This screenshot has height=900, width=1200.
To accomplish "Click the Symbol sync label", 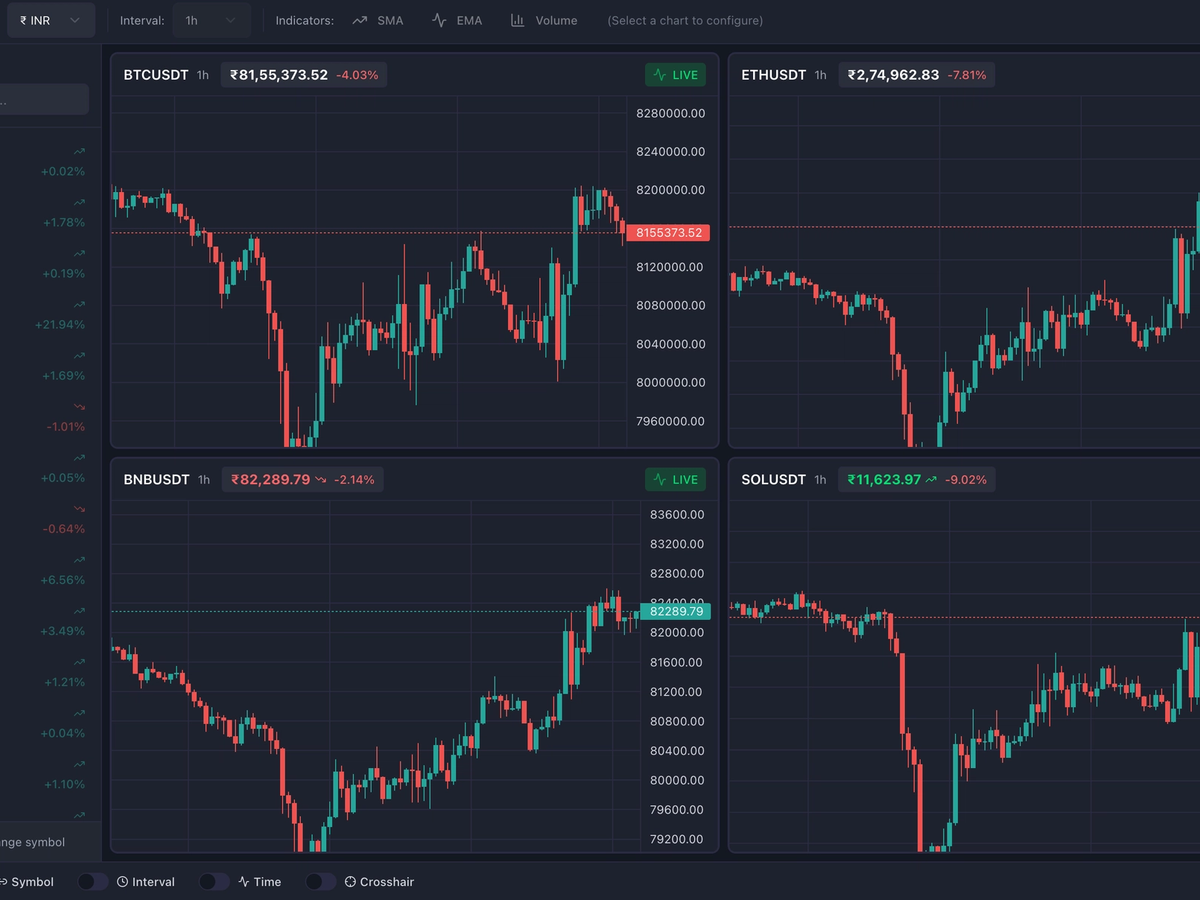I will point(32,882).
